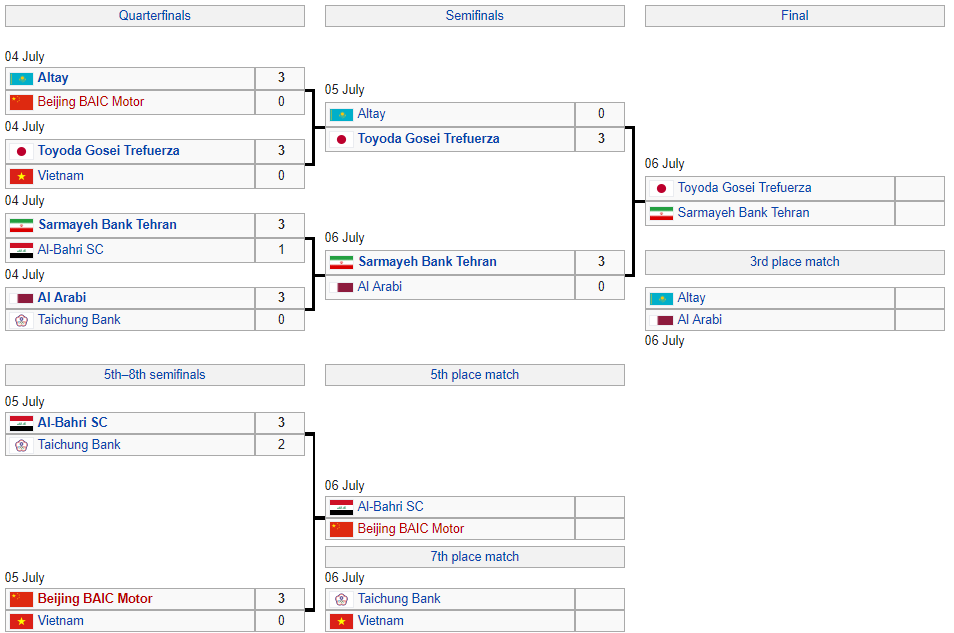
Task: Click Japan flag by Toyoda Gosei in semifinals
Action: pyautogui.click(x=341, y=139)
